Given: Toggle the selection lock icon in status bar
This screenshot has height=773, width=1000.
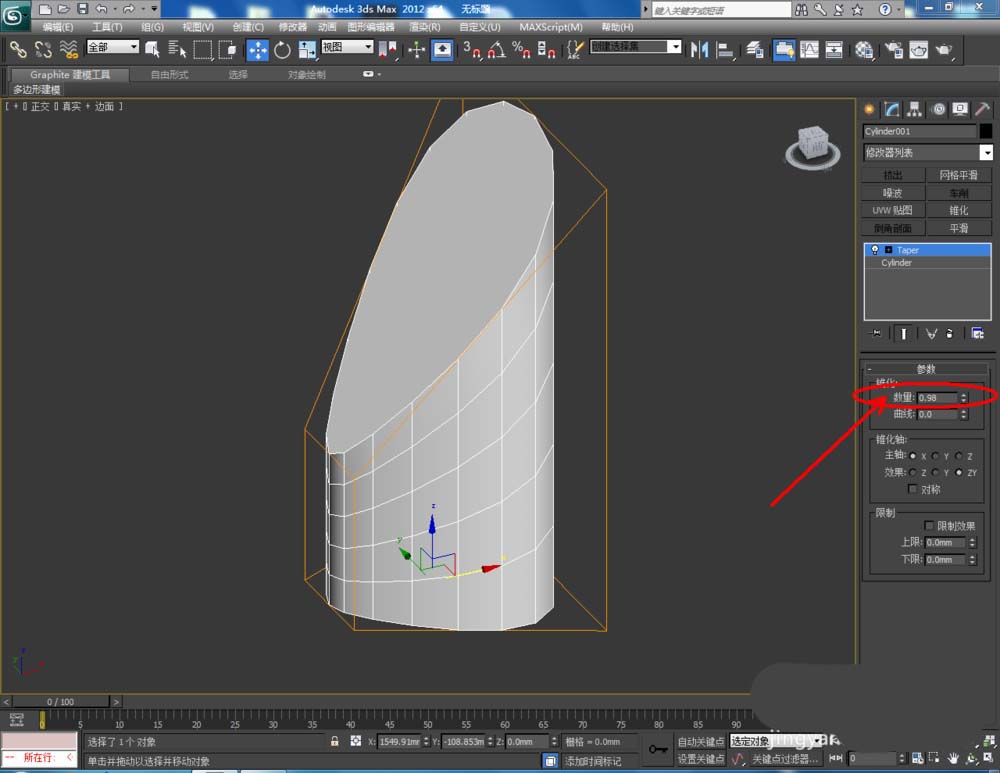Looking at the screenshot, I should pyautogui.click(x=335, y=742).
